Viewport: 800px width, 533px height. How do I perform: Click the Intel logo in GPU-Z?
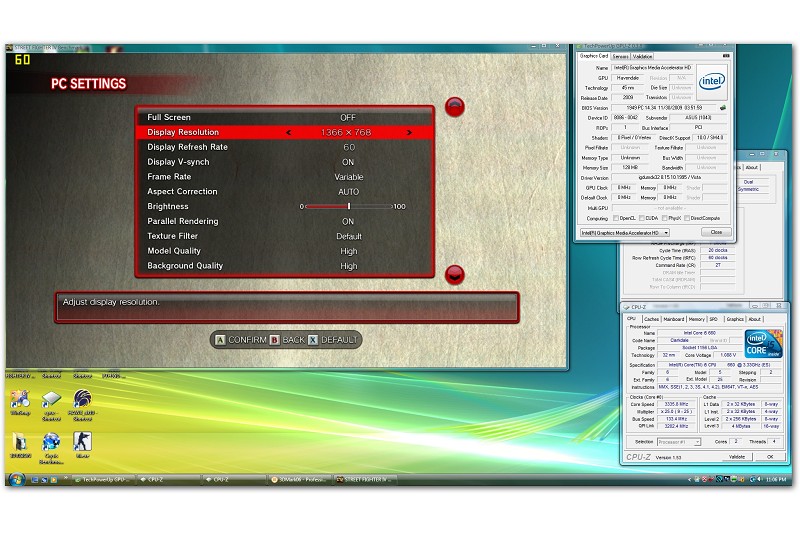click(x=712, y=81)
